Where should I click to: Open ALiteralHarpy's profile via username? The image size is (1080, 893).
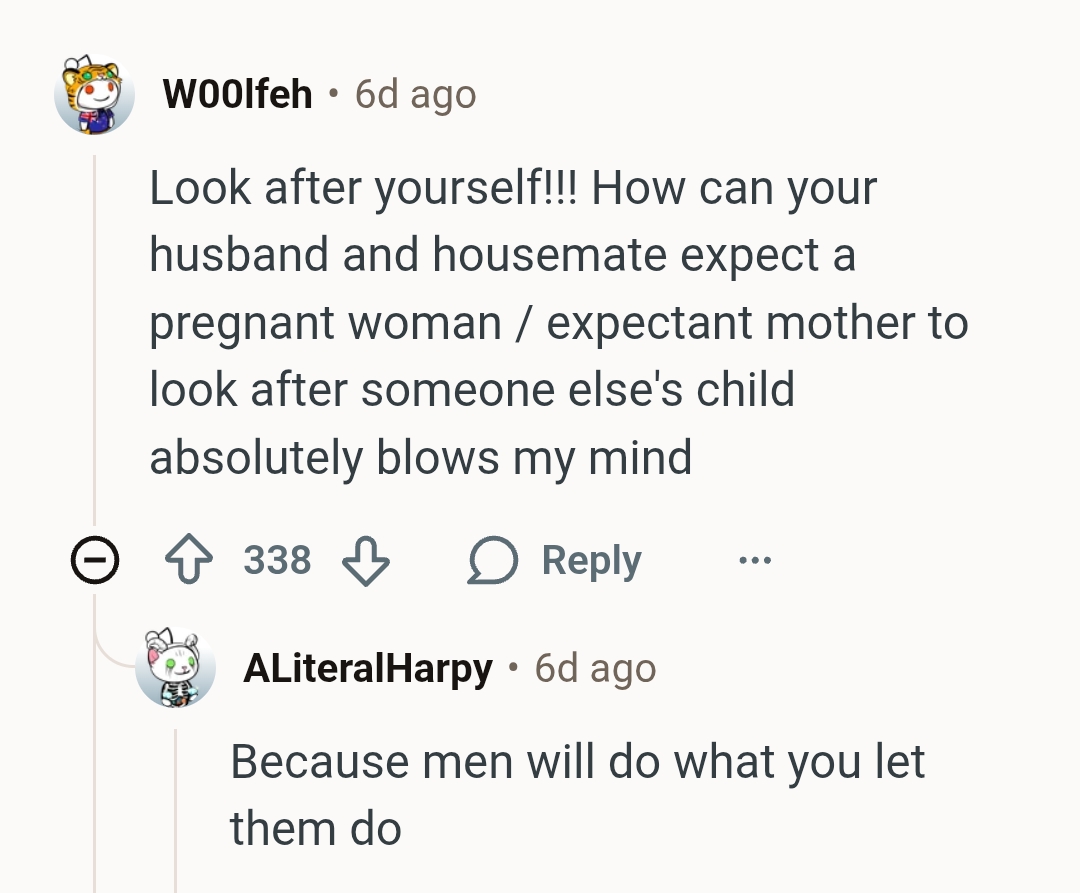pos(368,668)
